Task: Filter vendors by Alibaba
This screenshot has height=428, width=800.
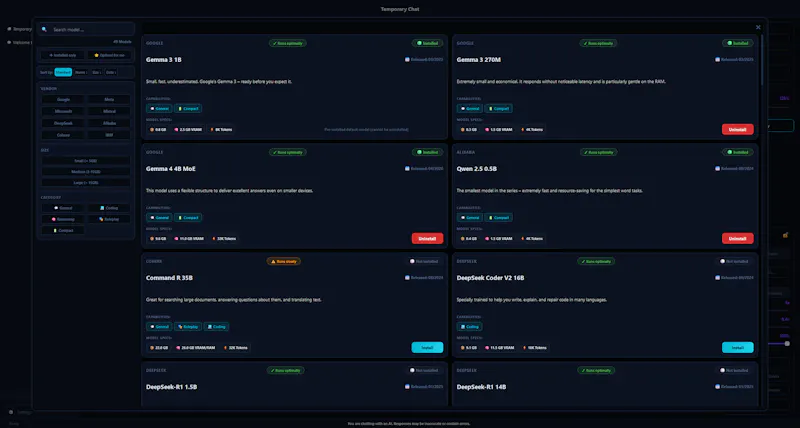Action: point(109,123)
